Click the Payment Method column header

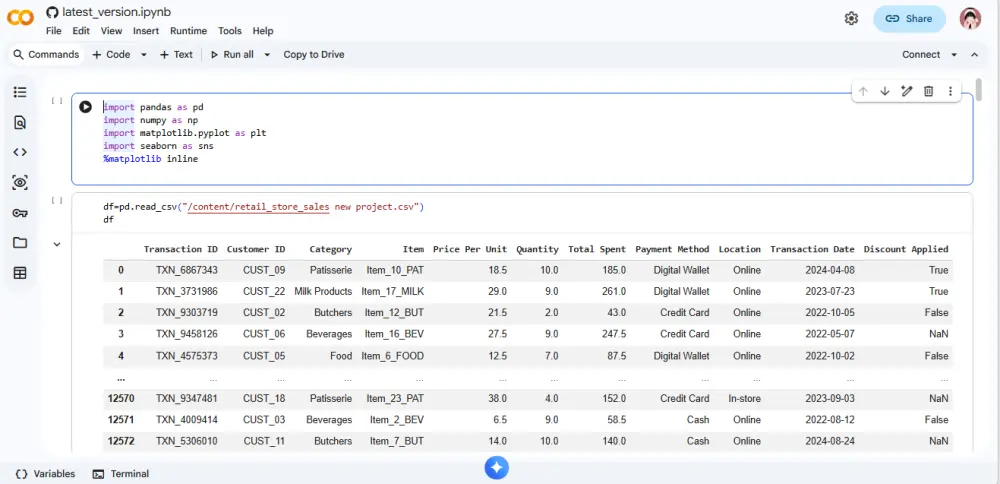click(672, 249)
